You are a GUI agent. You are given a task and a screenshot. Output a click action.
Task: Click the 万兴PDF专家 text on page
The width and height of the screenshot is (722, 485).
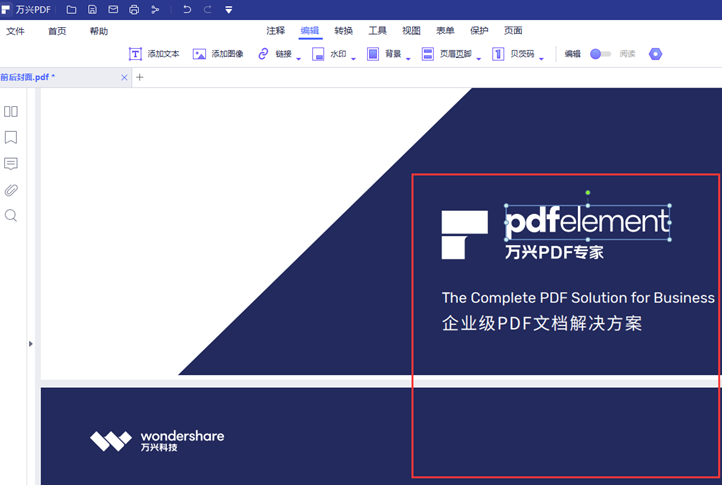point(554,252)
